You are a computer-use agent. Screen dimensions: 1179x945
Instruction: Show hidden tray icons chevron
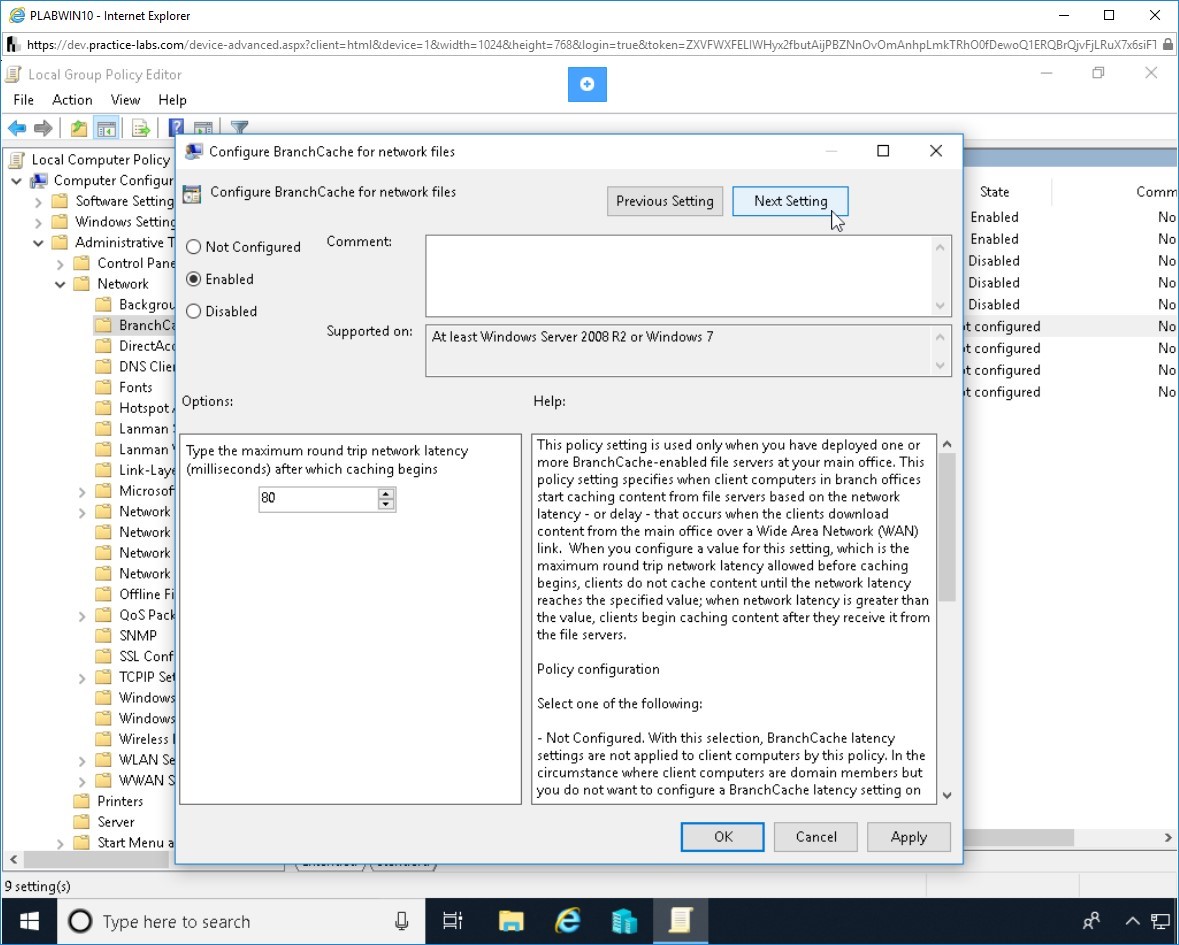[1132, 921]
